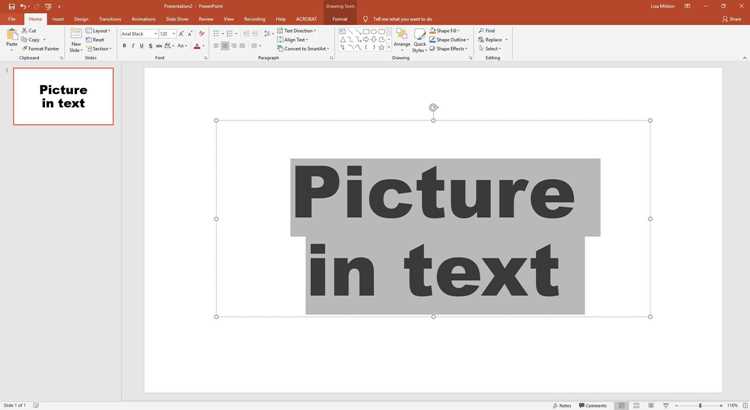Click Increase Font Size icon

[181, 34]
